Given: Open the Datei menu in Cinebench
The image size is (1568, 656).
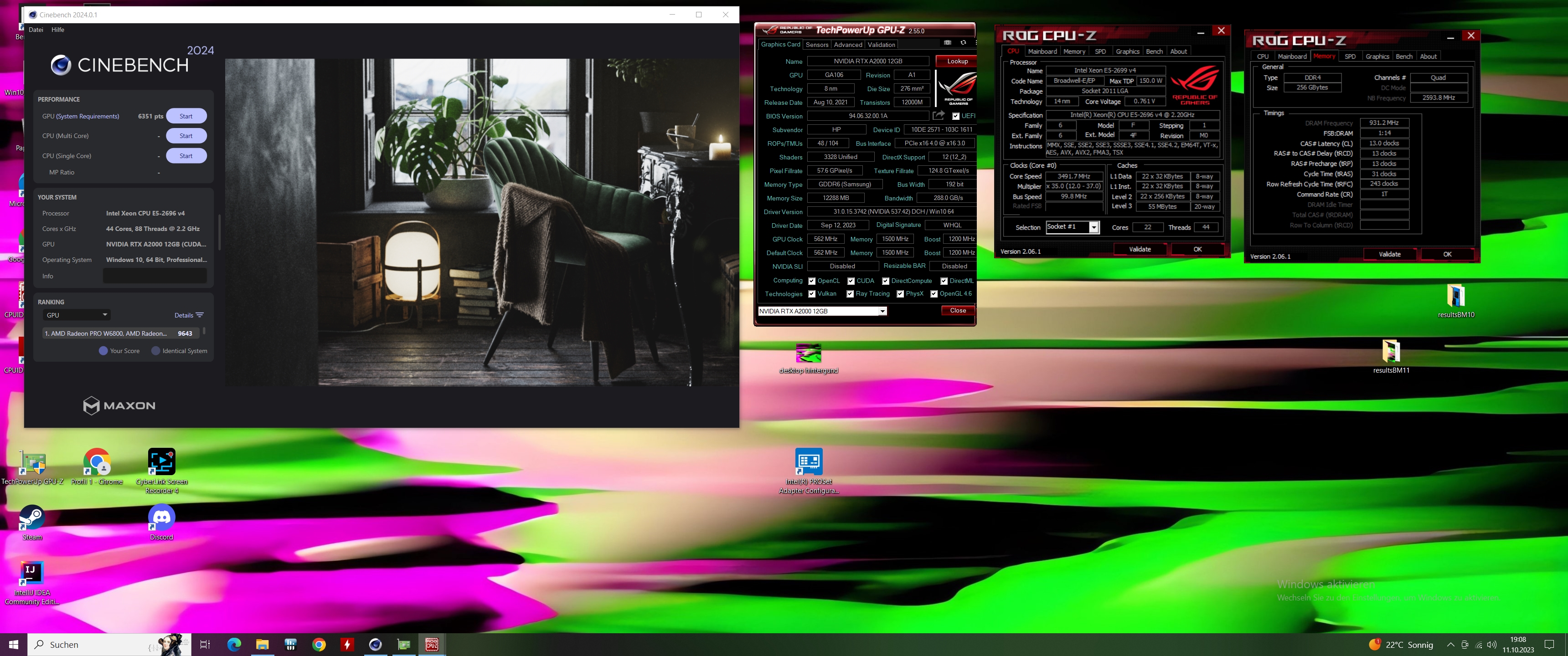Looking at the screenshot, I should pyautogui.click(x=36, y=30).
